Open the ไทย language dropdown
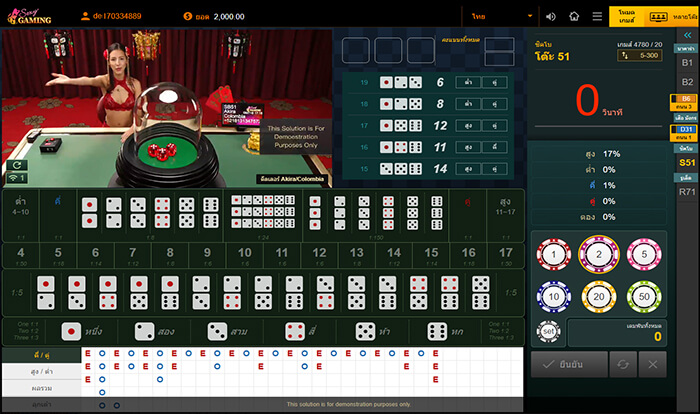 tap(501, 17)
